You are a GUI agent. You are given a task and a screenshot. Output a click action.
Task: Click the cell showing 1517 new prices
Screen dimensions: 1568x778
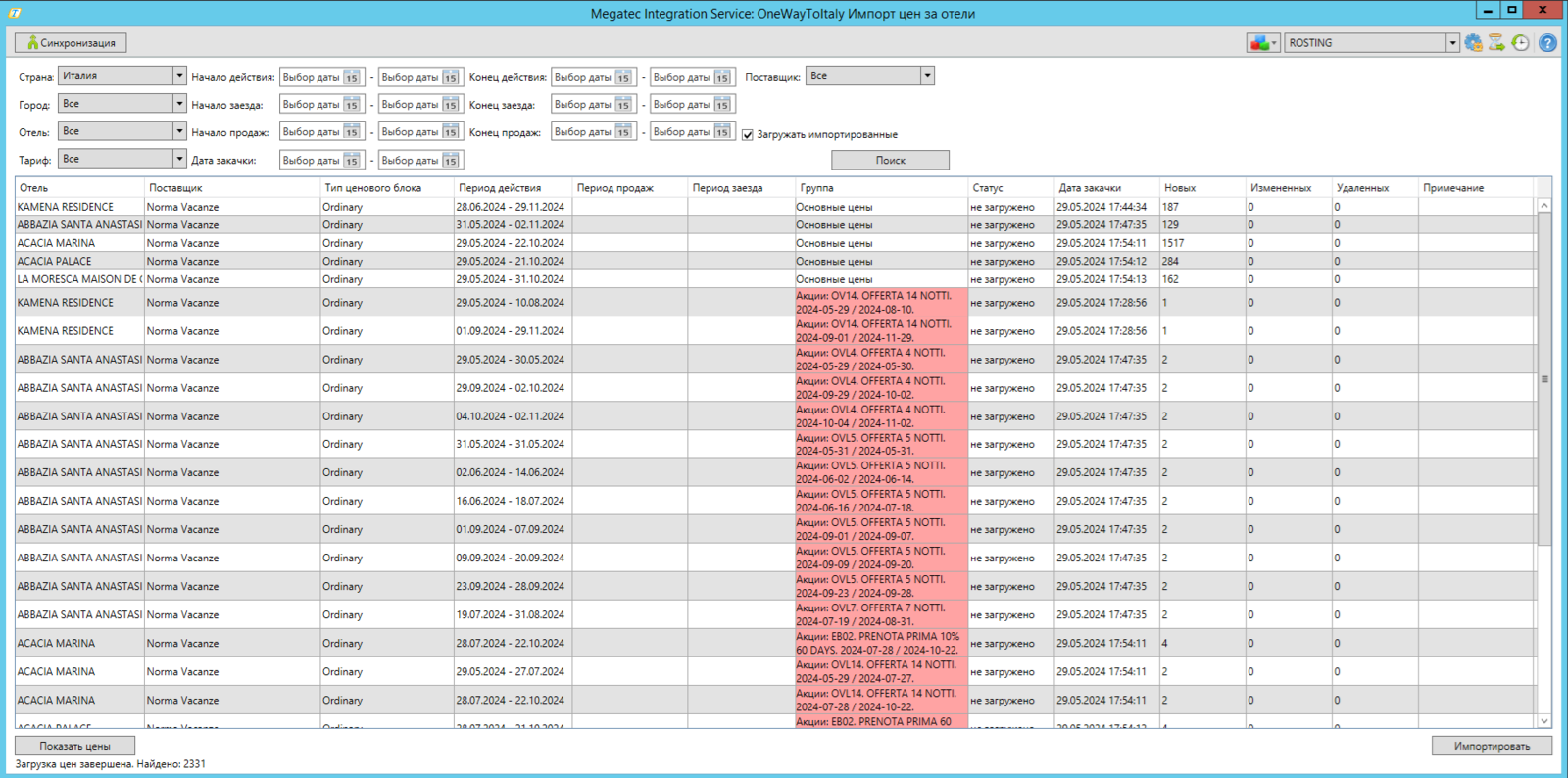tap(1202, 243)
